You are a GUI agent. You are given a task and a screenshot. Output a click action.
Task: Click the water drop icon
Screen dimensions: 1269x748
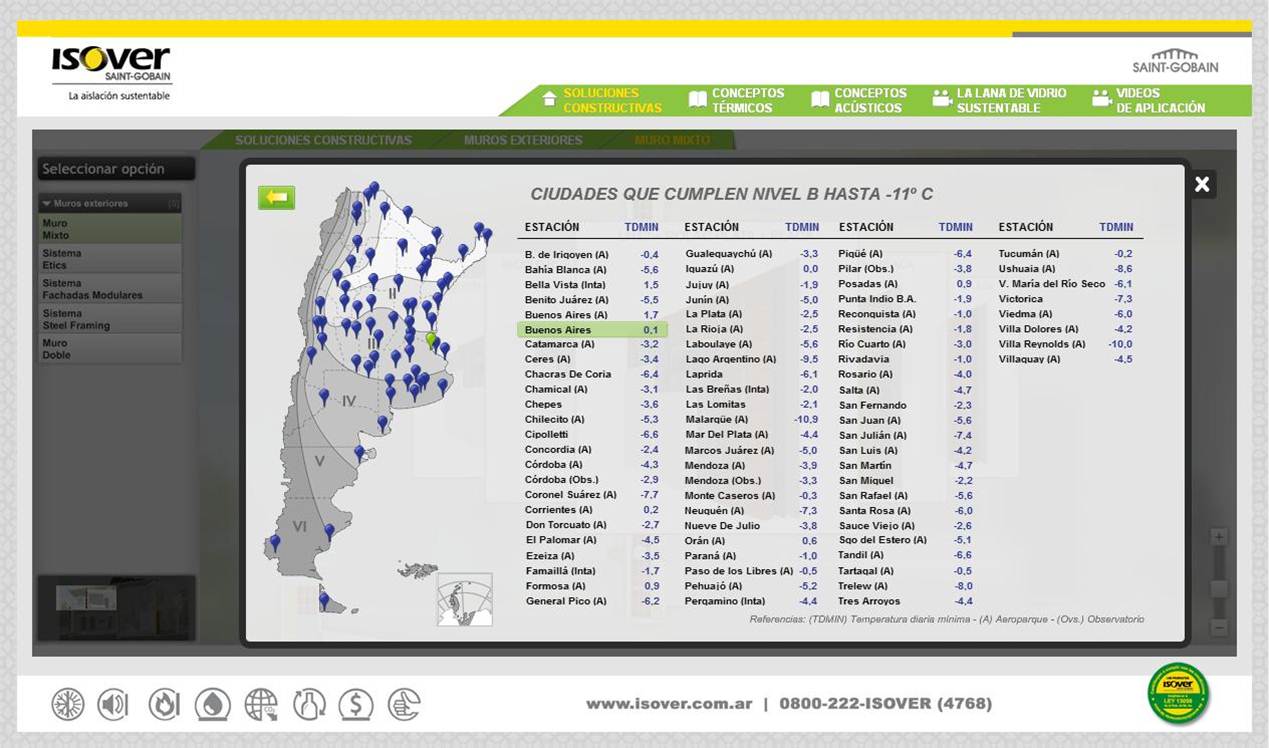pyautogui.click(x=212, y=705)
